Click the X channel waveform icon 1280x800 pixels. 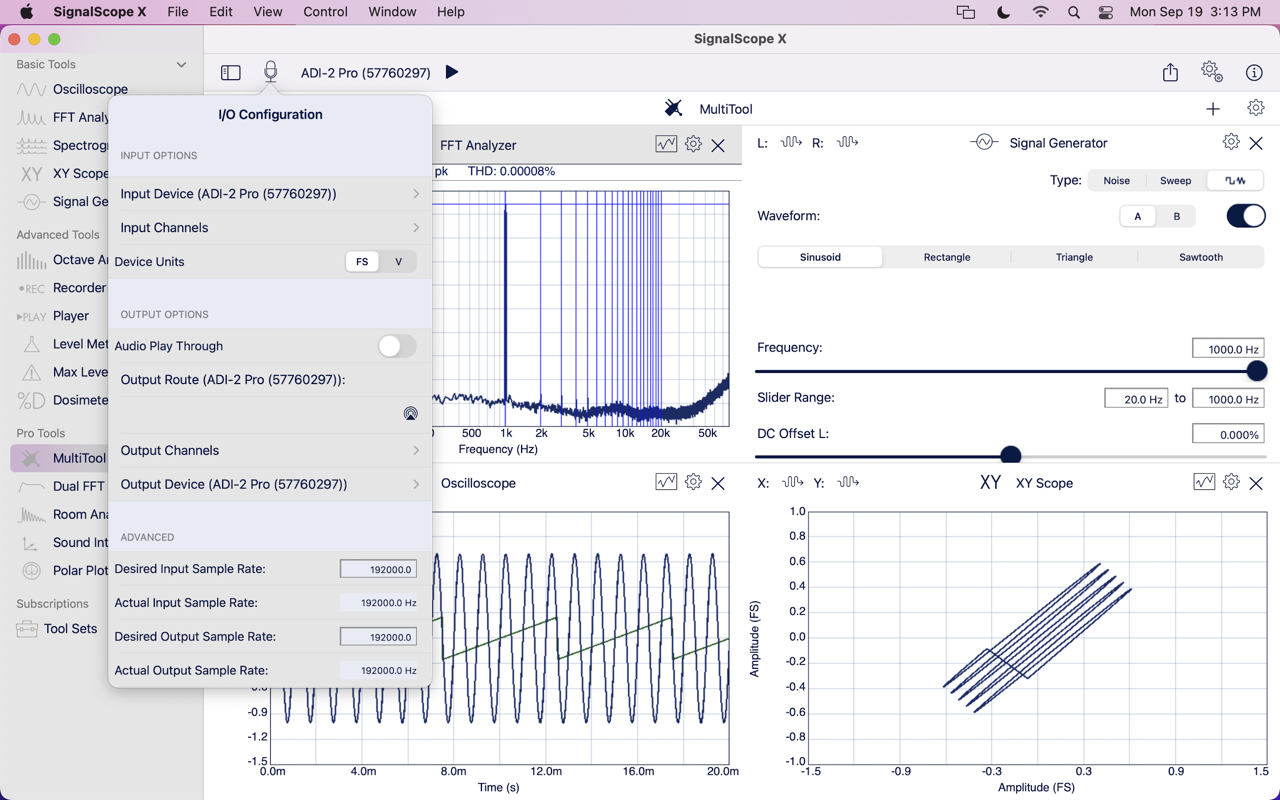792,482
